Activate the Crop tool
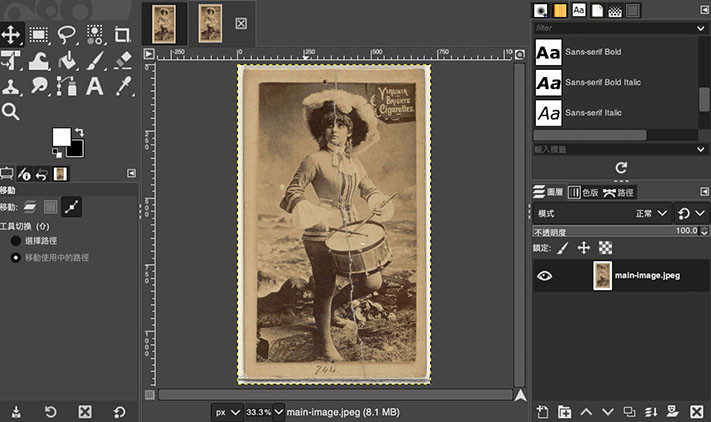 tap(122, 34)
